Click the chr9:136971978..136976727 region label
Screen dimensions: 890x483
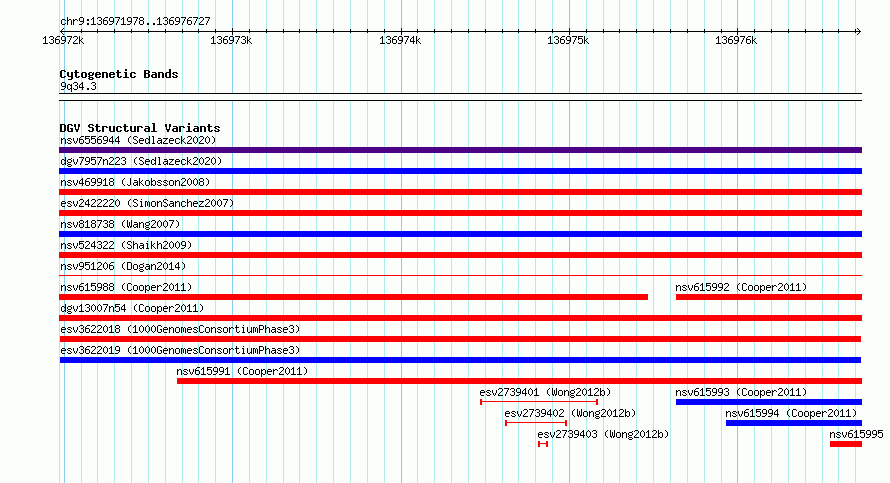[135, 22]
